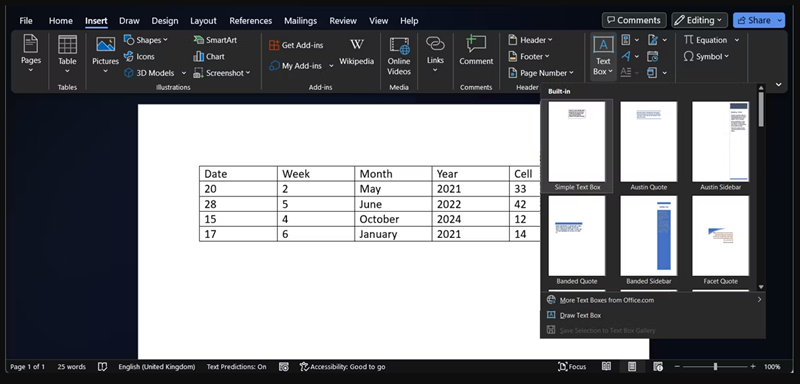Open the File tab
This screenshot has width=800, height=384.
26,21
